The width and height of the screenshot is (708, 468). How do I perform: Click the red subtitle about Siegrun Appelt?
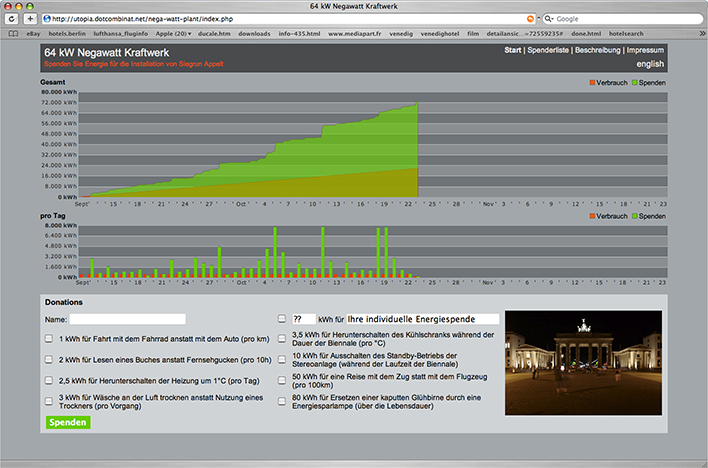[x=134, y=64]
